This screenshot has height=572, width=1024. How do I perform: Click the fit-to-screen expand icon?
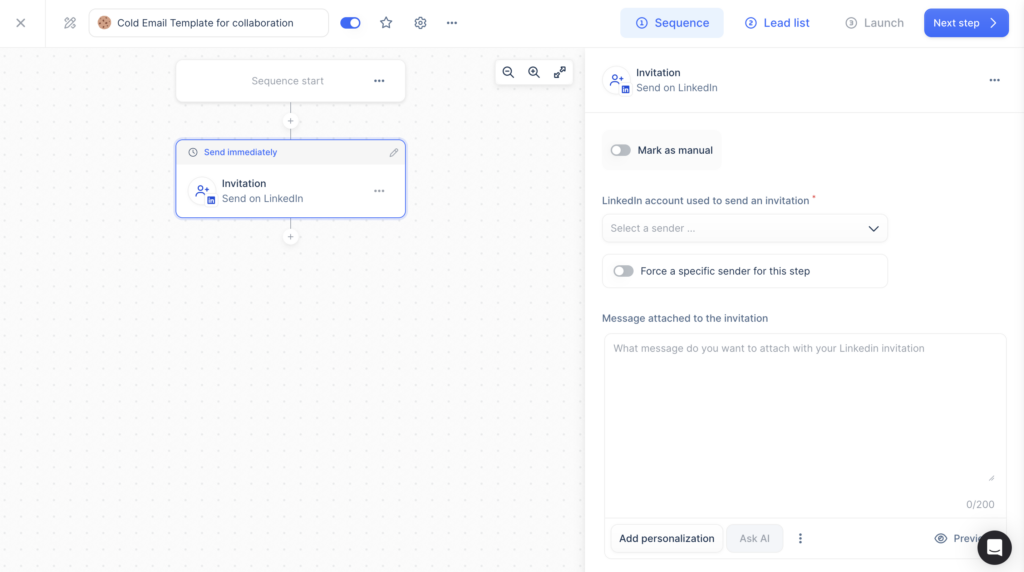[x=560, y=72]
